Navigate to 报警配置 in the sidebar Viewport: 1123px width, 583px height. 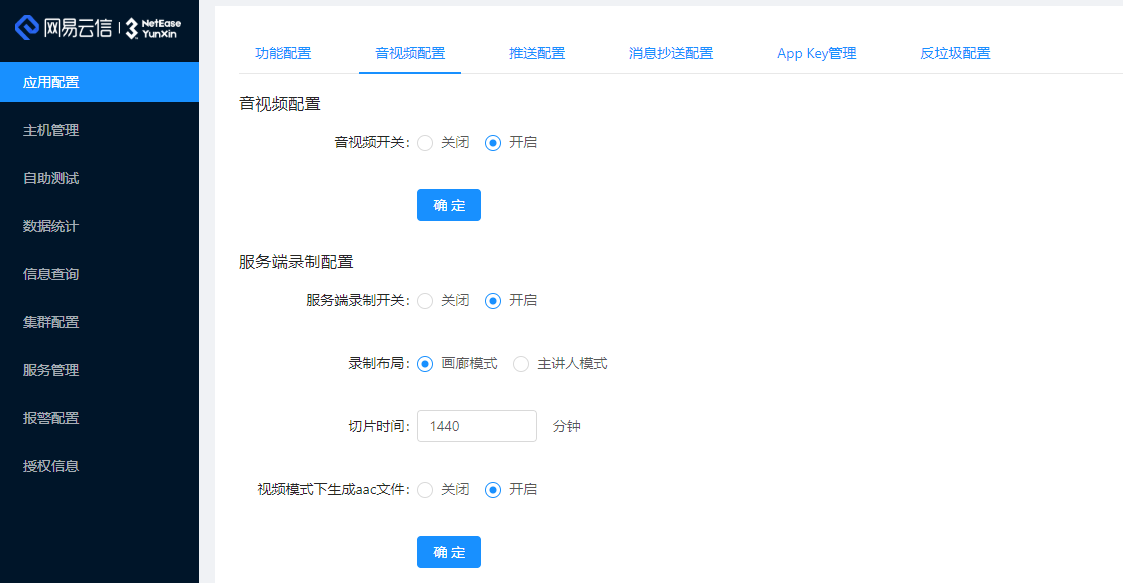pos(52,418)
